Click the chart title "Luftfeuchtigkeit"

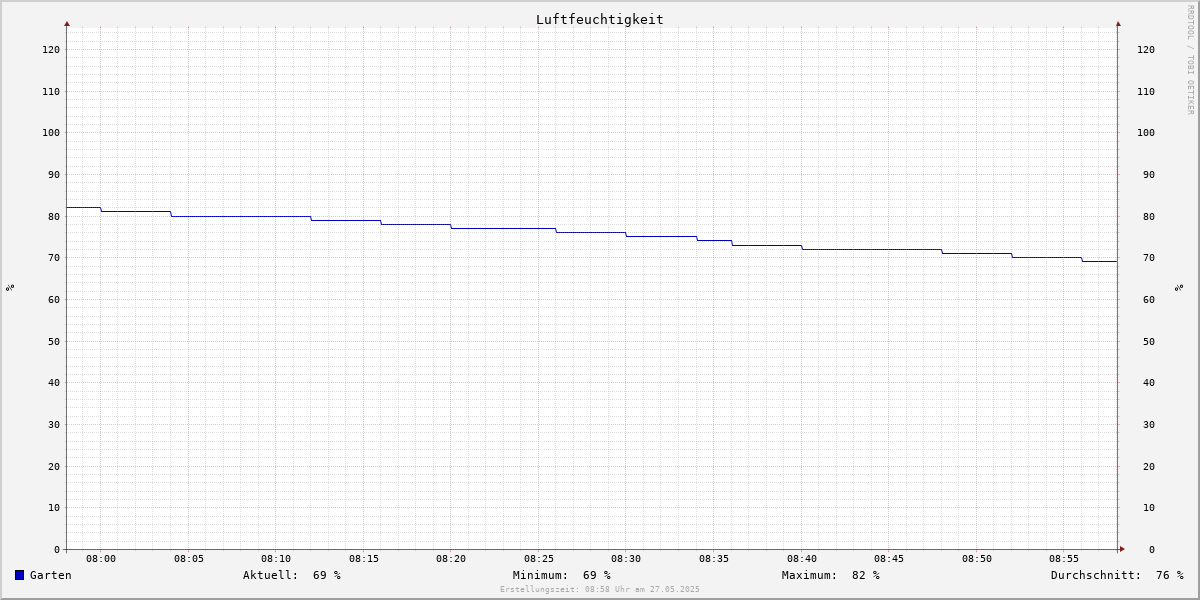[600, 19]
